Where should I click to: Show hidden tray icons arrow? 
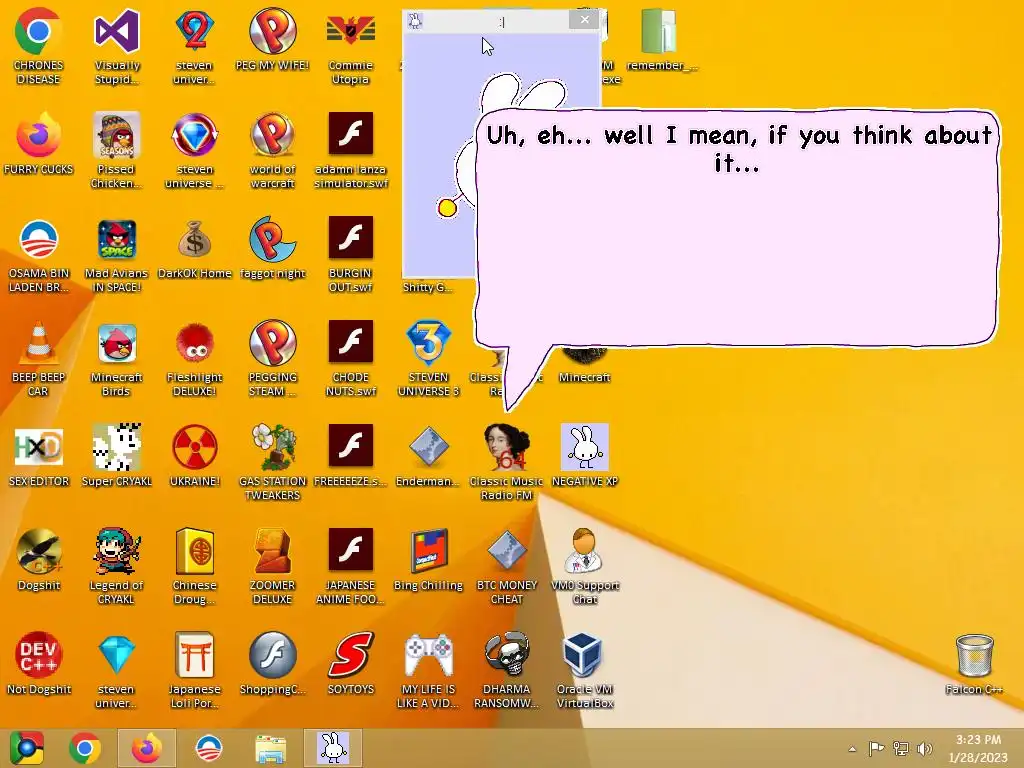pos(852,748)
